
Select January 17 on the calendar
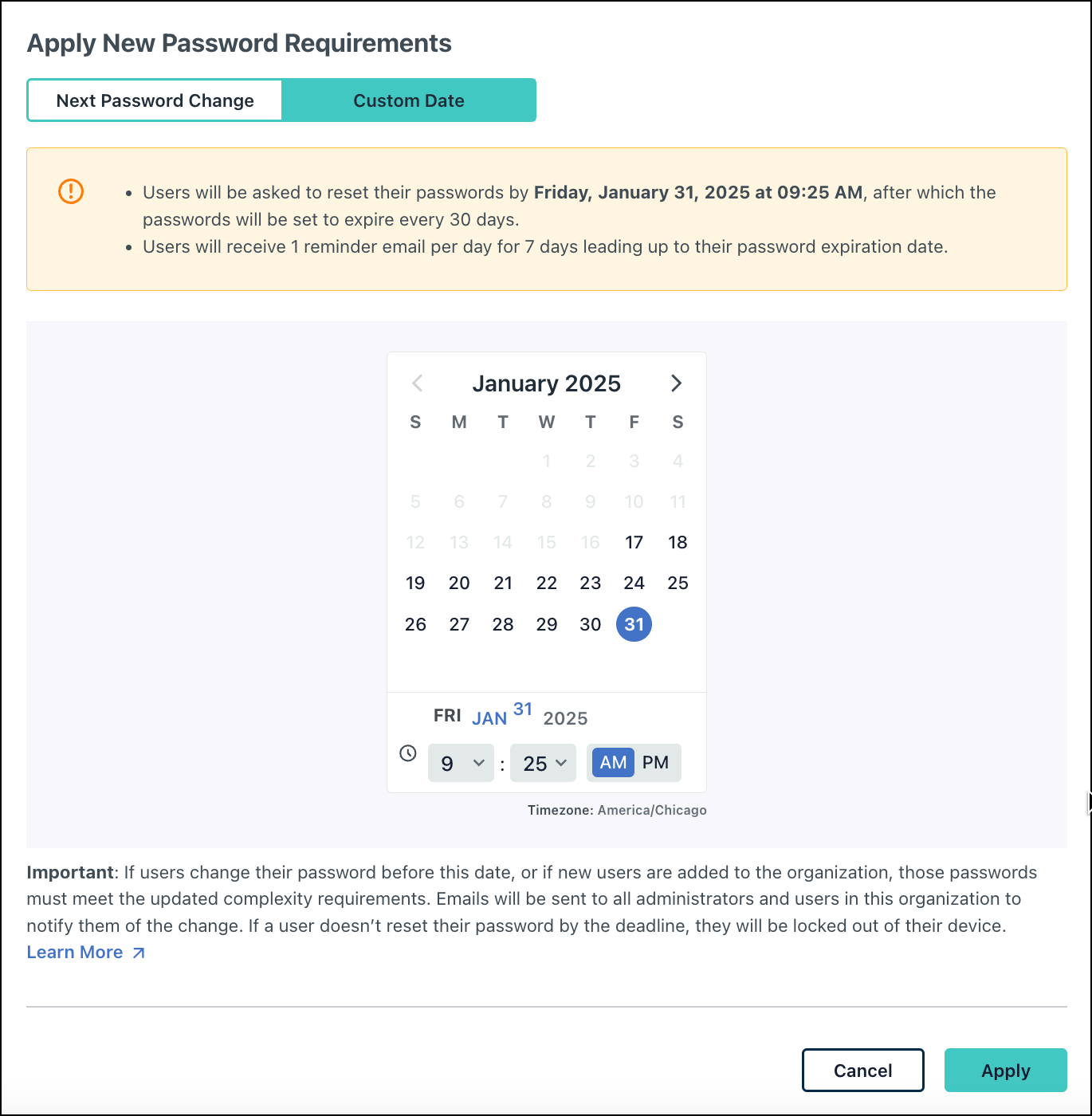pos(634,542)
